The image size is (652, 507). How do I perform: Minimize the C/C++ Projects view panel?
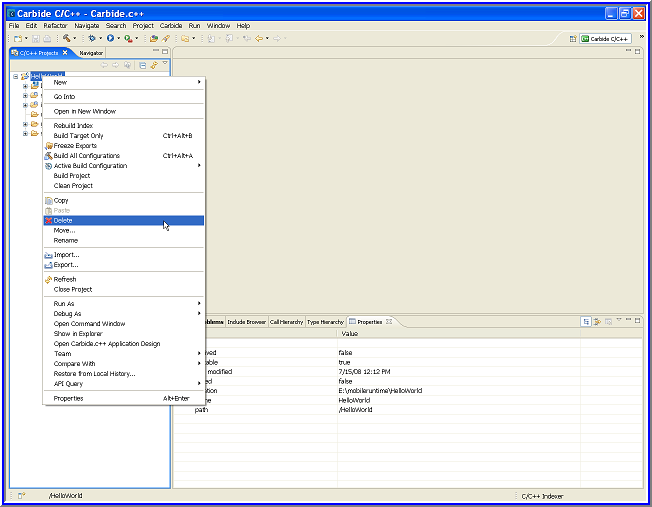pyautogui.click(x=155, y=51)
